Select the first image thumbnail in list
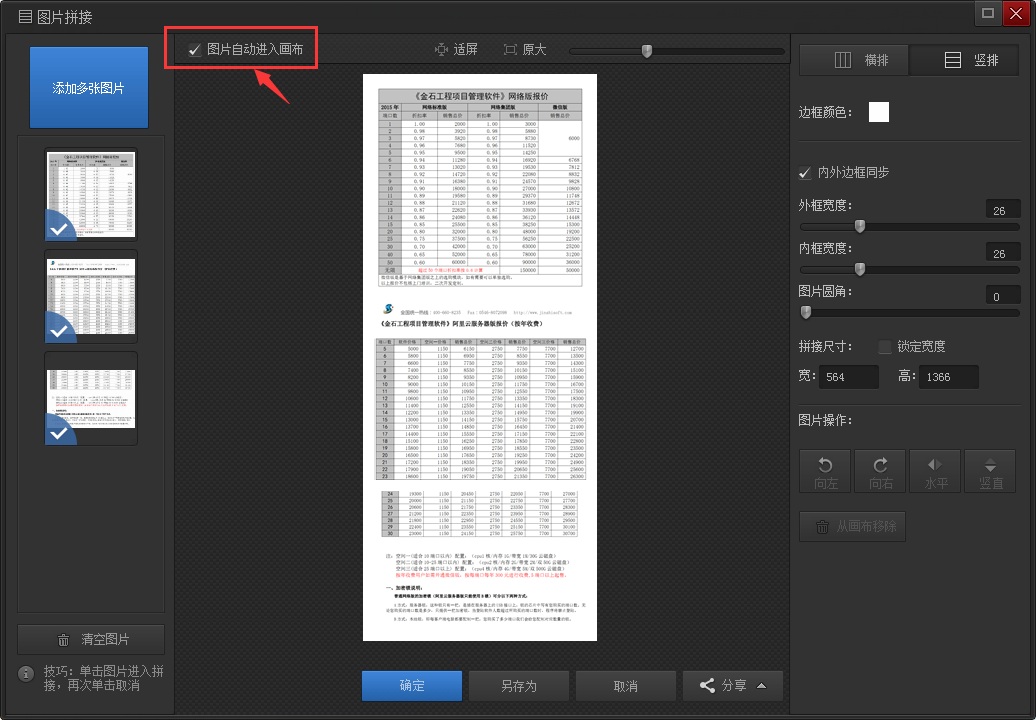This screenshot has width=1036, height=720. [90, 195]
